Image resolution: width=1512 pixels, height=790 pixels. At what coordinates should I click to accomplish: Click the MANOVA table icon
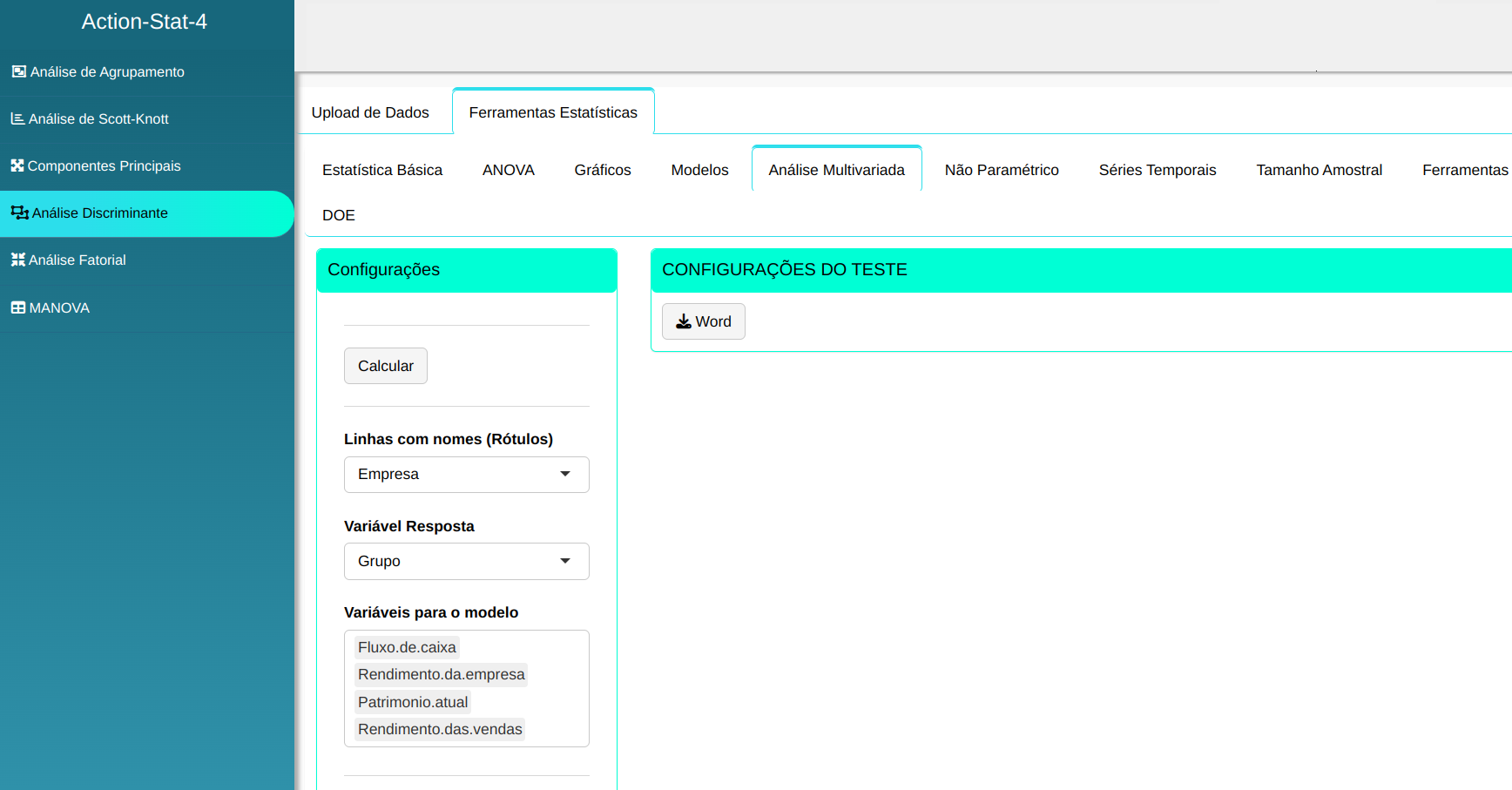pyautogui.click(x=17, y=307)
